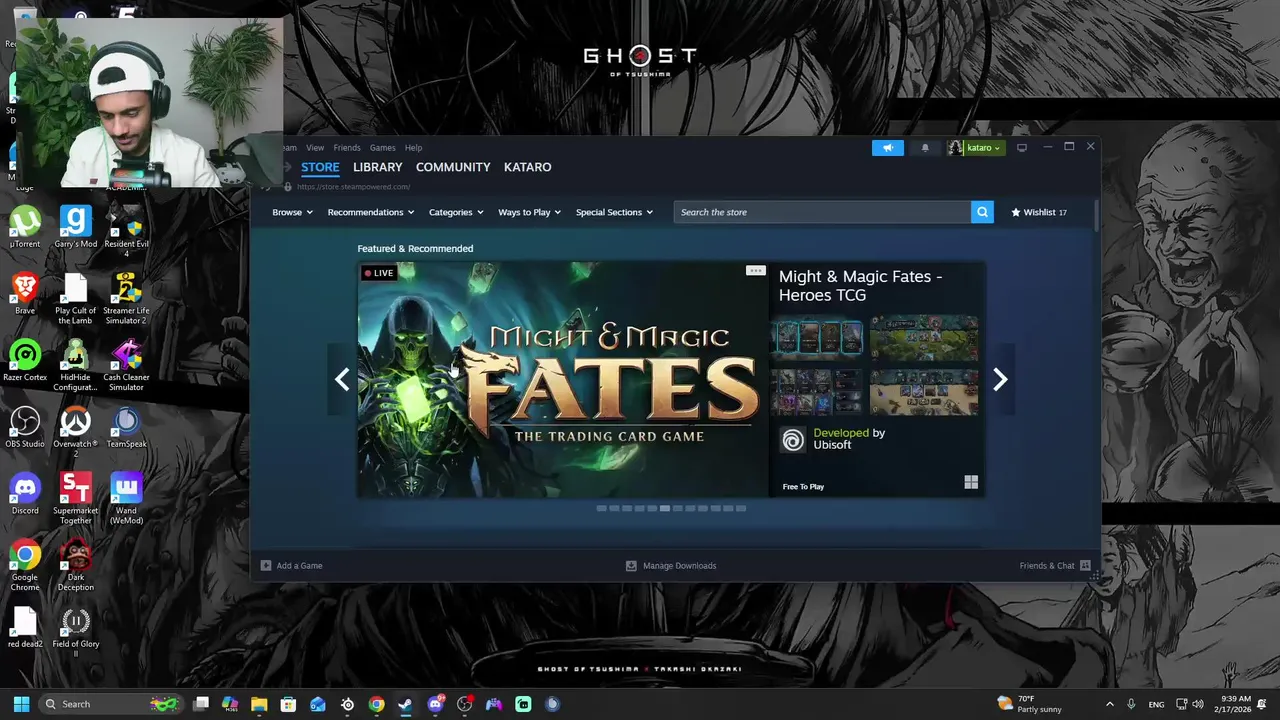The width and height of the screenshot is (1280, 720).
Task: Expand the Ways to Play dropdown
Action: click(x=529, y=212)
